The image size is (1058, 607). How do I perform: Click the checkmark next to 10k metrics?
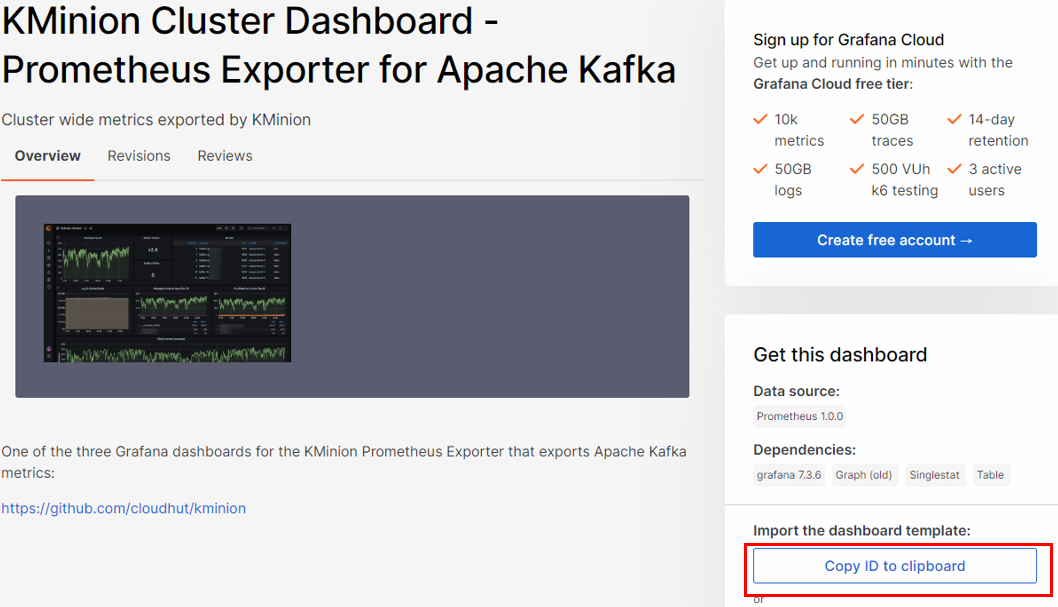(760, 119)
